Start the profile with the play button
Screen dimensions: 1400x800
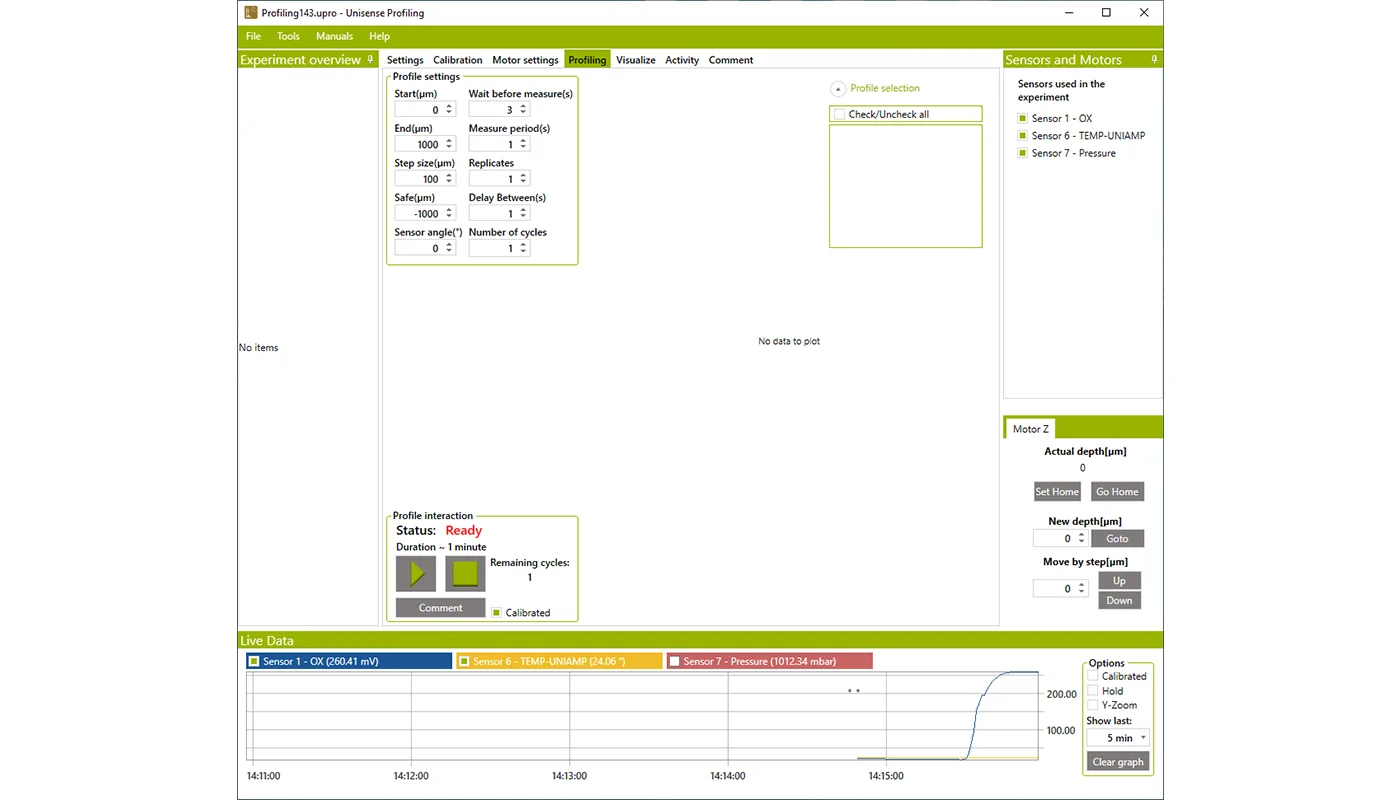coord(416,574)
